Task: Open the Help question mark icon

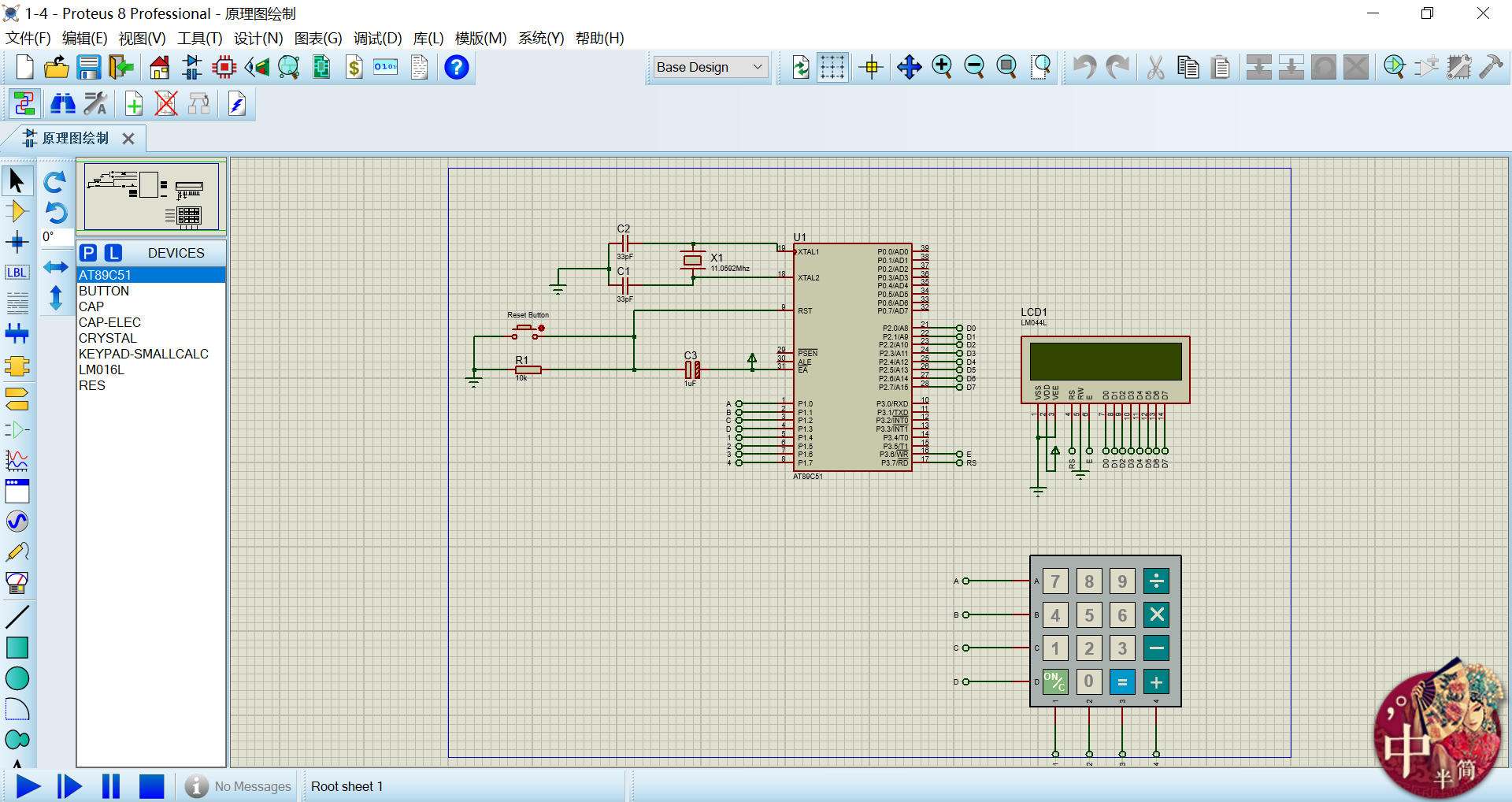Action: pyautogui.click(x=456, y=68)
